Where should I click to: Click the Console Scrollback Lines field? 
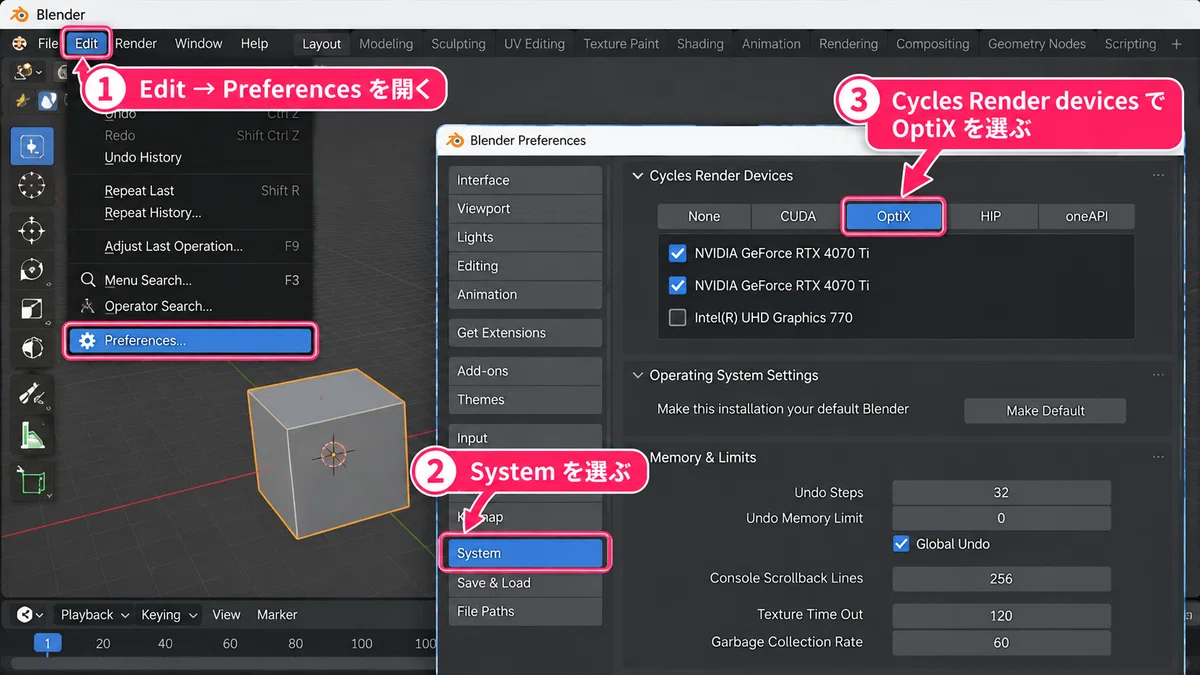tap(1001, 578)
